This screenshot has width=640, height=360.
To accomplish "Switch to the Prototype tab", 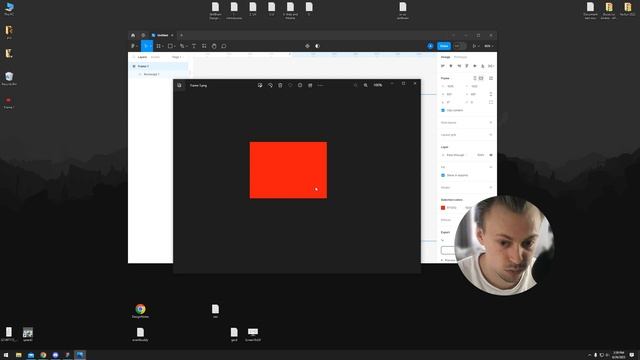I will tap(460, 57).
